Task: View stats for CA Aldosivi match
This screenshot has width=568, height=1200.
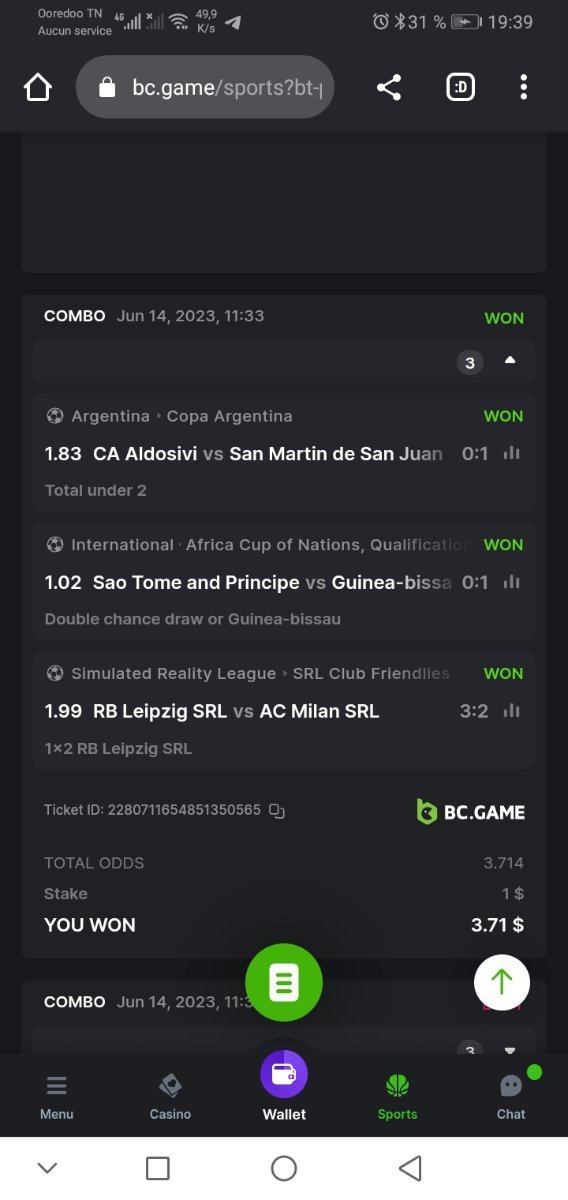Action: click(x=512, y=453)
